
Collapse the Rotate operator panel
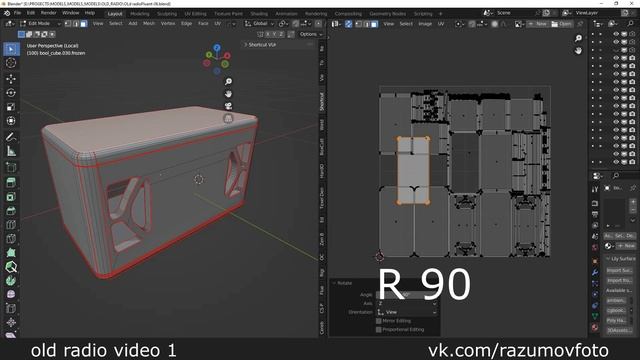point(335,283)
